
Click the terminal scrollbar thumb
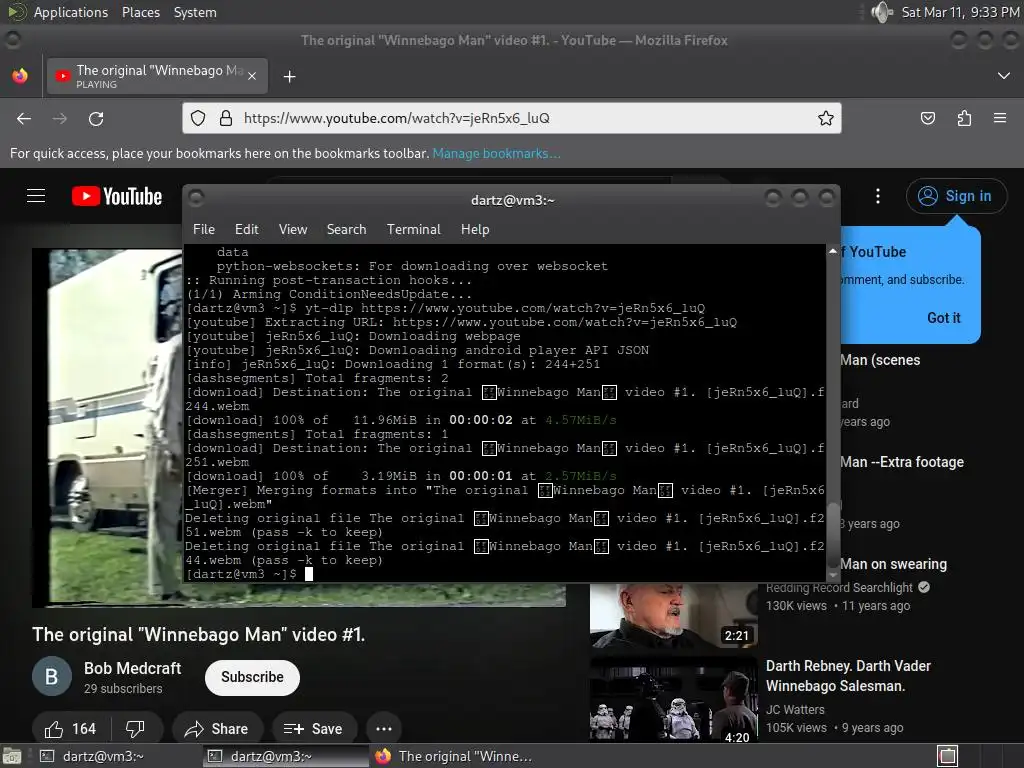coord(833,536)
